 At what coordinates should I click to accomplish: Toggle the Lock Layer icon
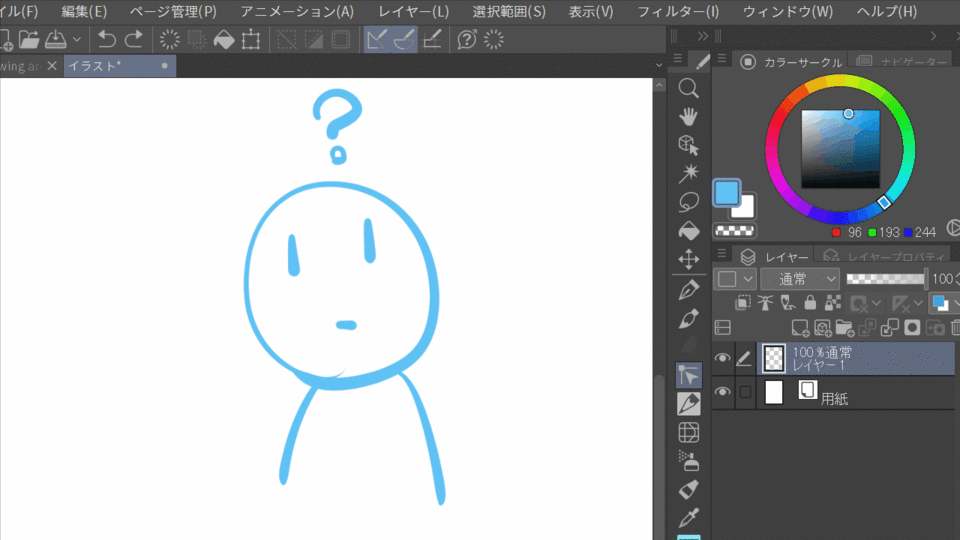[x=809, y=302]
